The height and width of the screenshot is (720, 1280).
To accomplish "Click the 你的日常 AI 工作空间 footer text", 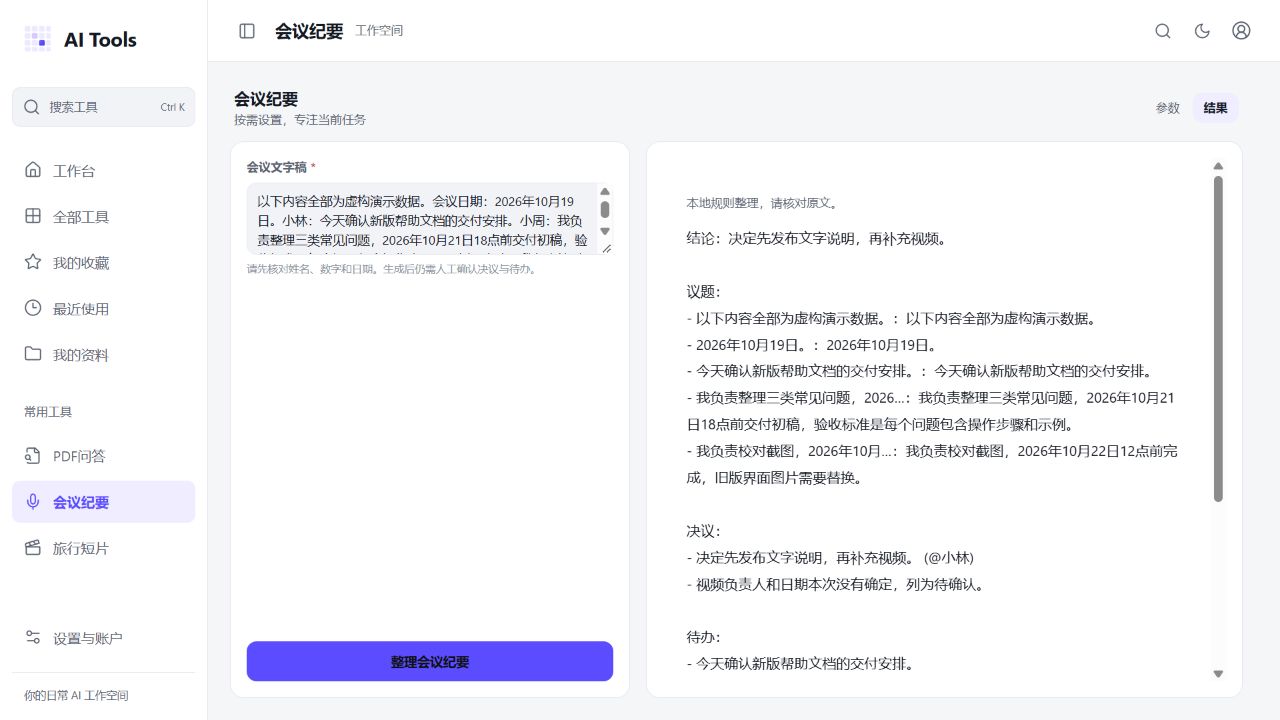I will click(x=76, y=696).
